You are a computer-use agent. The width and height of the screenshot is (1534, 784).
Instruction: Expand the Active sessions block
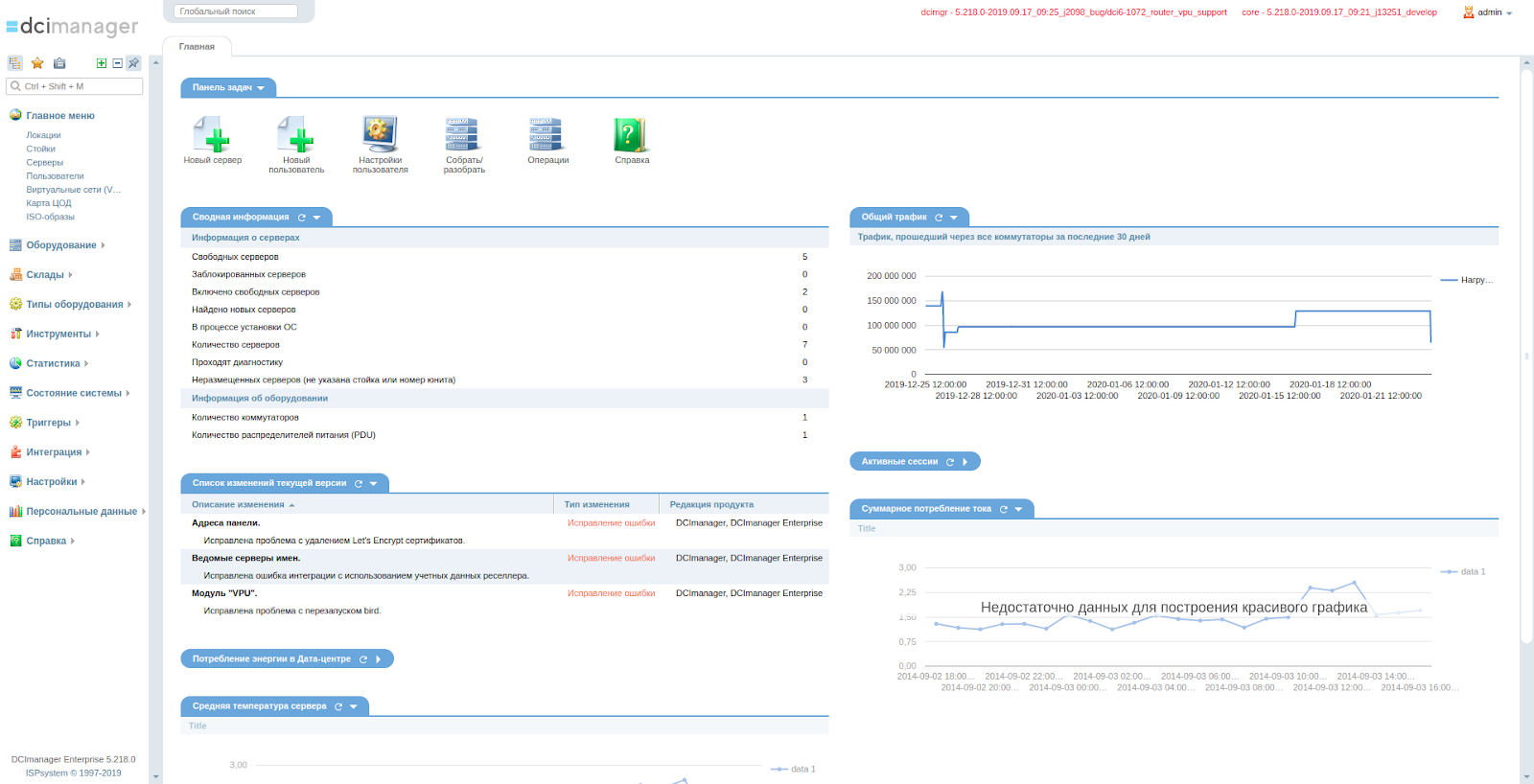(965, 462)
